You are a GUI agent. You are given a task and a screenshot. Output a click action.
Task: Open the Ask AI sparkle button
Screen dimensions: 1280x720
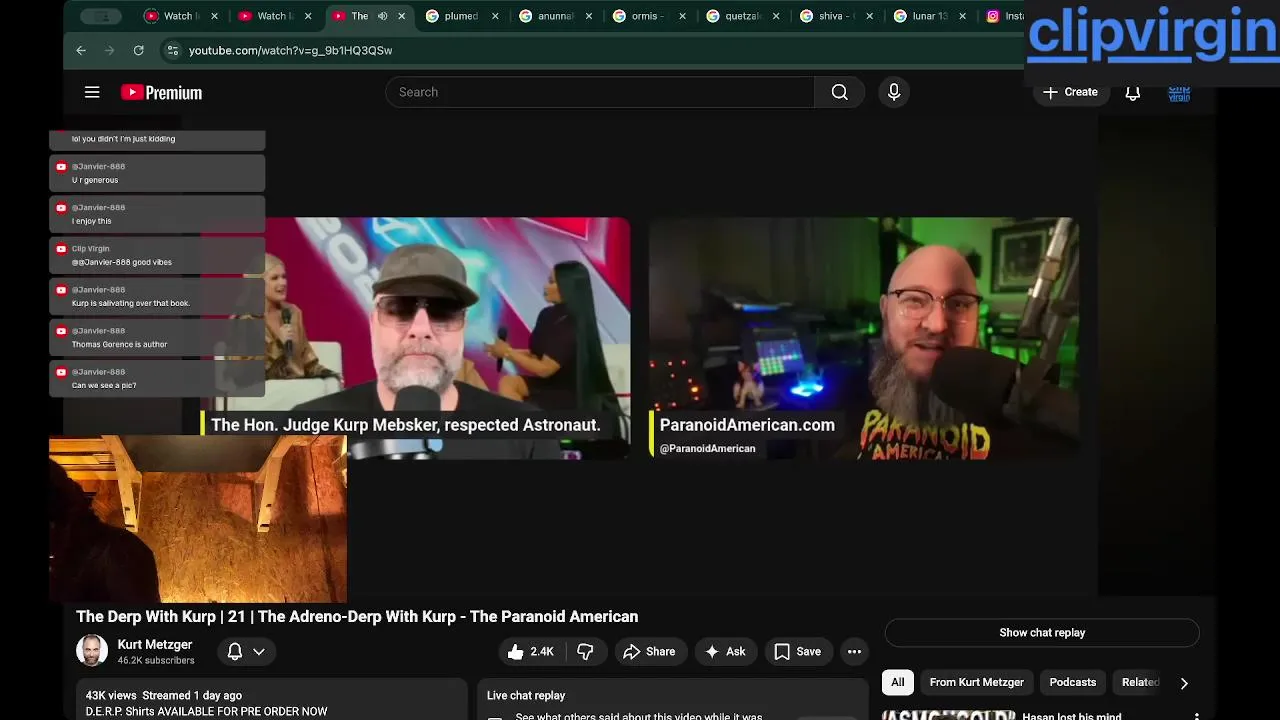click(x=725, y=652)
